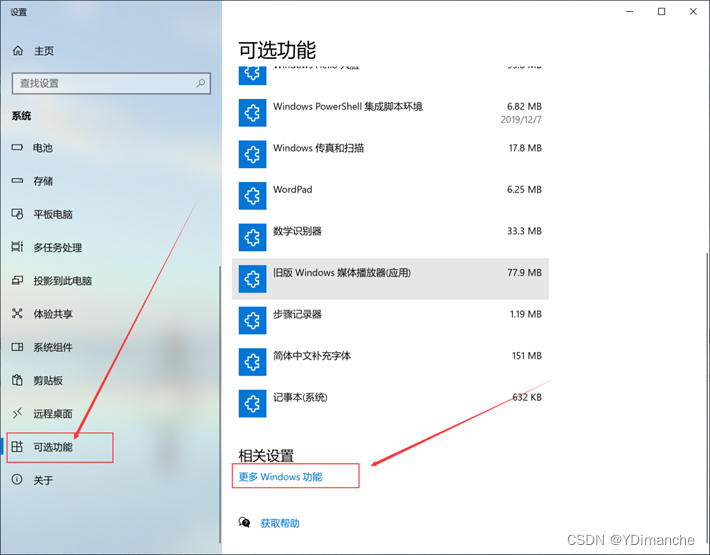The width and height of the screenshot is (710, 555).
Task: Click the 6.82 MB size value
Action: click(x=524, y=106)
